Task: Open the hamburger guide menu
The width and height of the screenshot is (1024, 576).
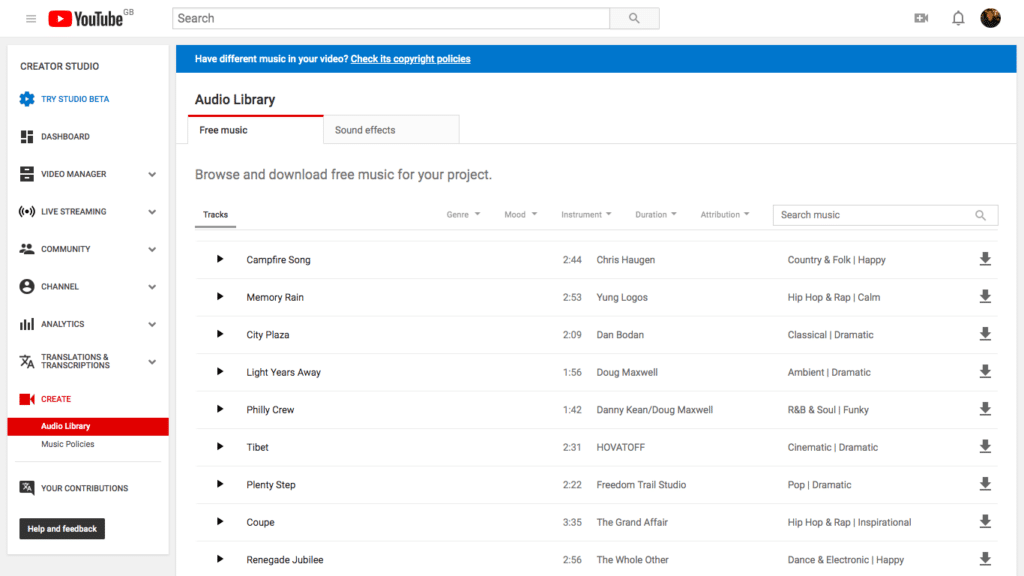Action: point(31,18)
